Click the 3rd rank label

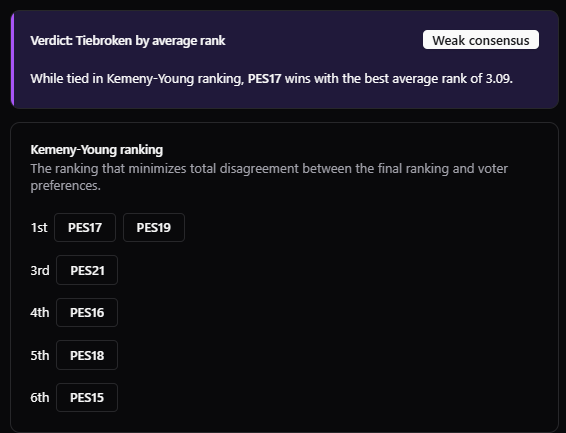(40, 270)
